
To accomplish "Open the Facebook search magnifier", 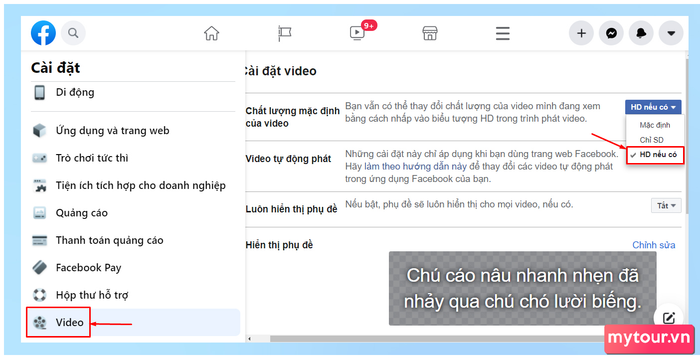I will 73,33.
